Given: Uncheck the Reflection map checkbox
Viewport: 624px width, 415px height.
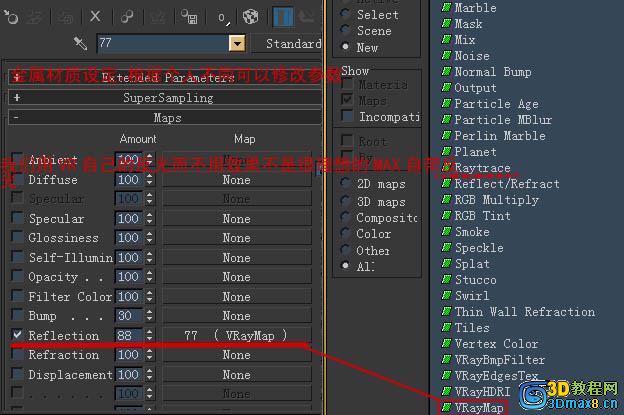Looking at the screenshot, I should [17, 335].
